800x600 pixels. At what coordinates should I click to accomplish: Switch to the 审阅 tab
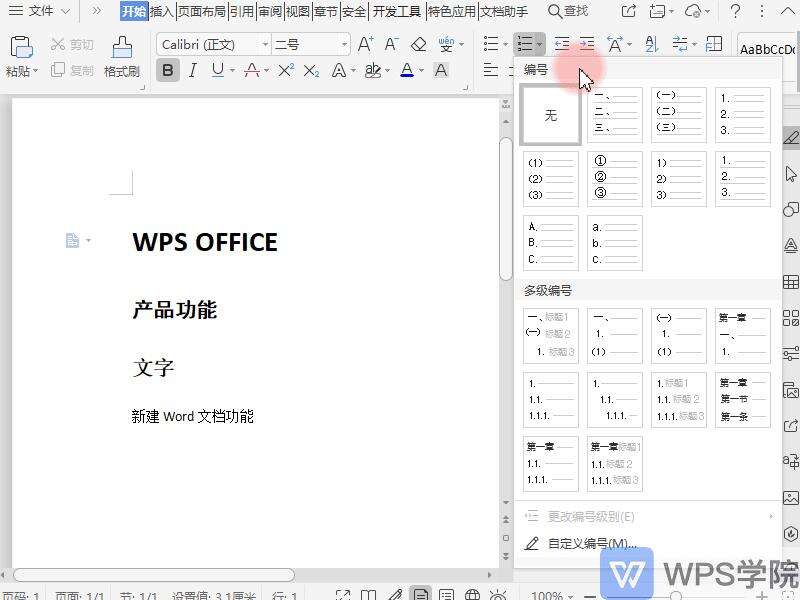coord(270,11)
